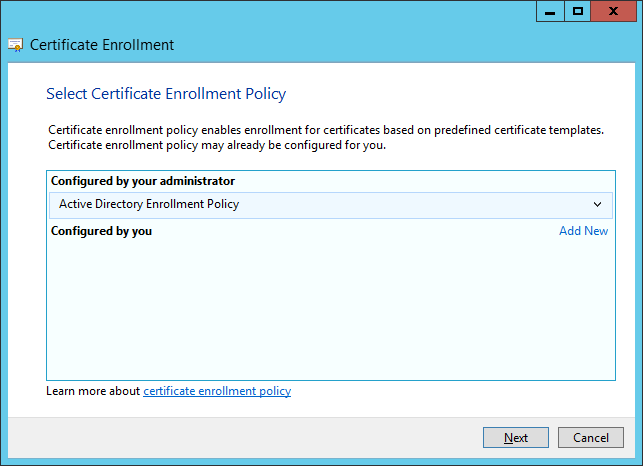Click the Learn more about text
Screen dimensions: 643x466
pos(93,391)
